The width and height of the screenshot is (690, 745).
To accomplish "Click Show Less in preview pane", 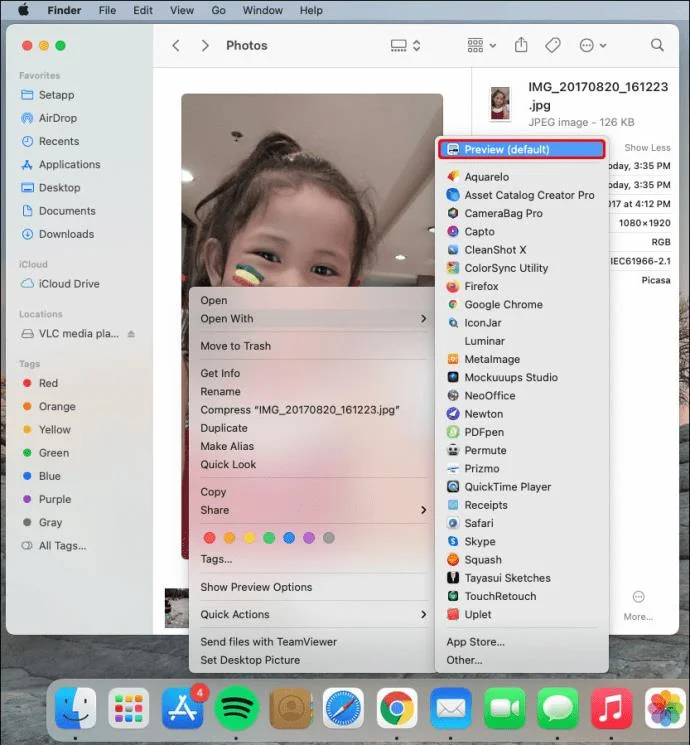I will pos(647,148).
